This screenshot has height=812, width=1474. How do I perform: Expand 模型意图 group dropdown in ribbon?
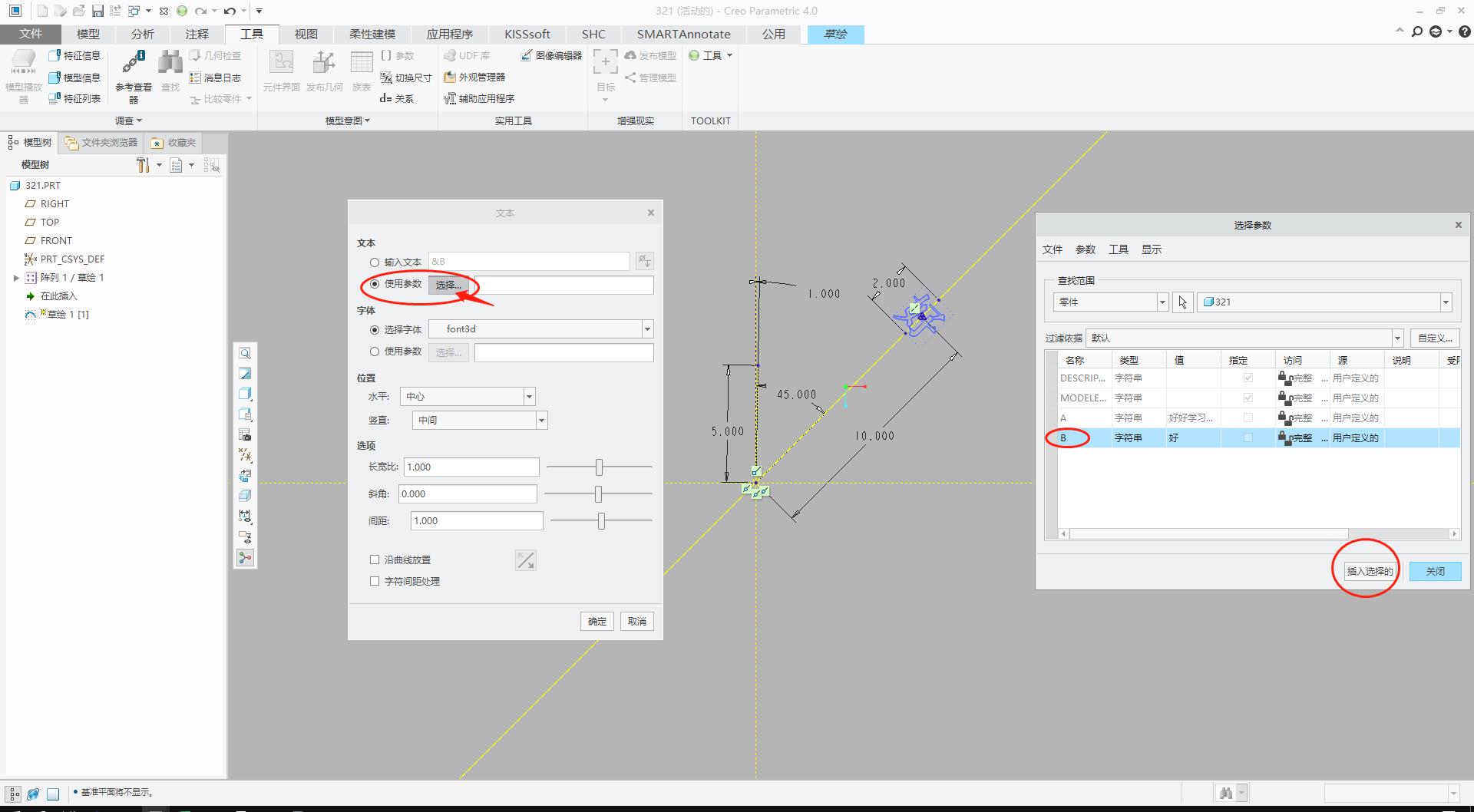(x=348, y=120)
